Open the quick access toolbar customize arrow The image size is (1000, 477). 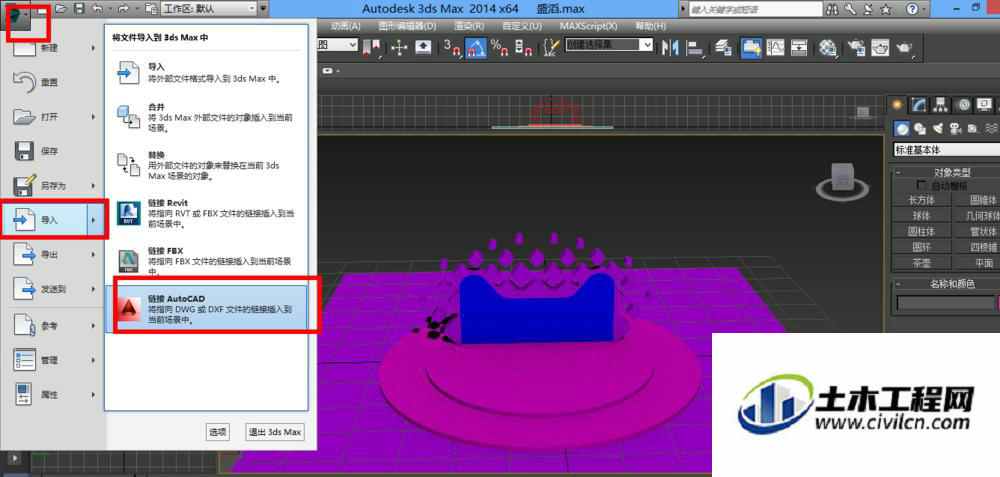click(263, 8)
